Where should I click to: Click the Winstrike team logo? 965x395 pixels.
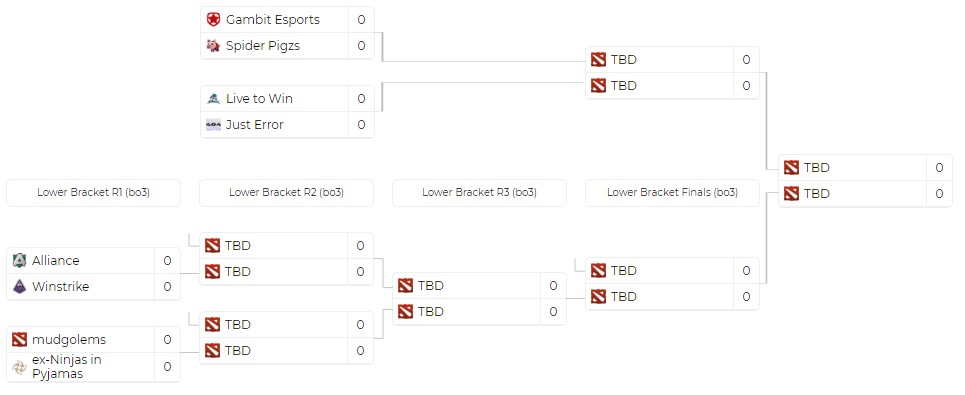click(19, 287)
